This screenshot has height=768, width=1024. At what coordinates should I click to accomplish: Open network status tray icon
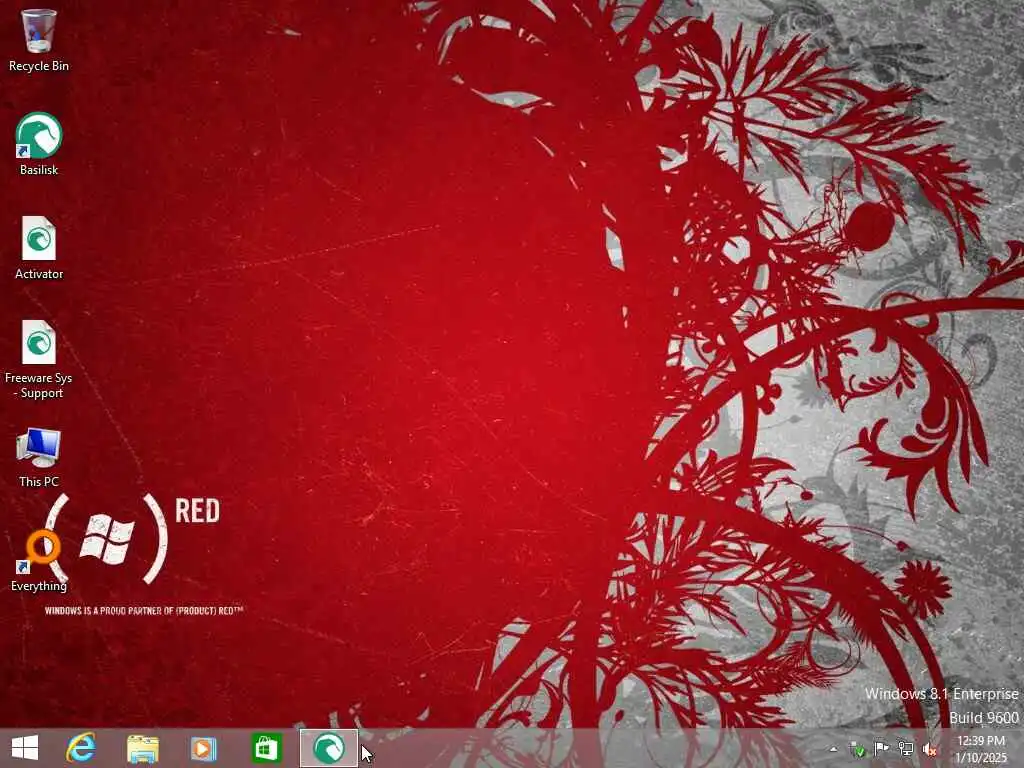click(x=906, y=748)
